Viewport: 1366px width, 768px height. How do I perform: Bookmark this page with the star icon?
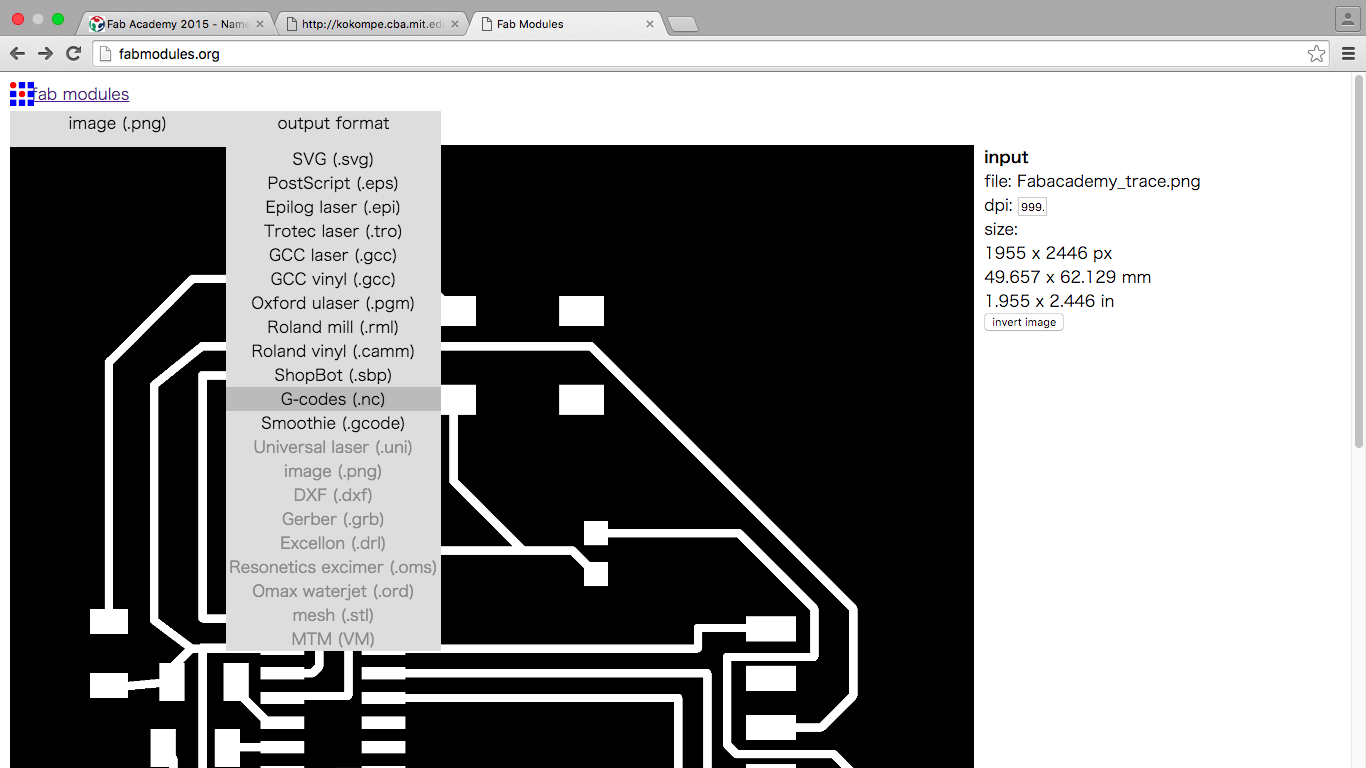pos(1316,54)
